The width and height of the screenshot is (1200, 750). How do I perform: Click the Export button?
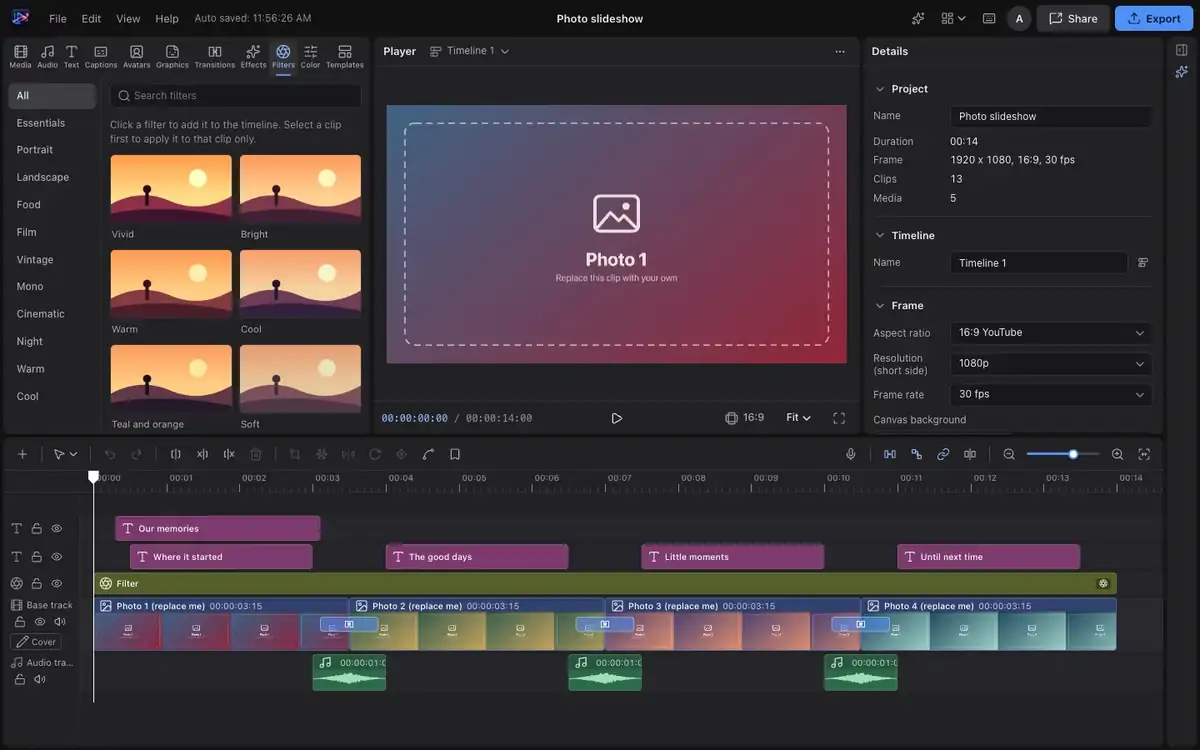1154,18
